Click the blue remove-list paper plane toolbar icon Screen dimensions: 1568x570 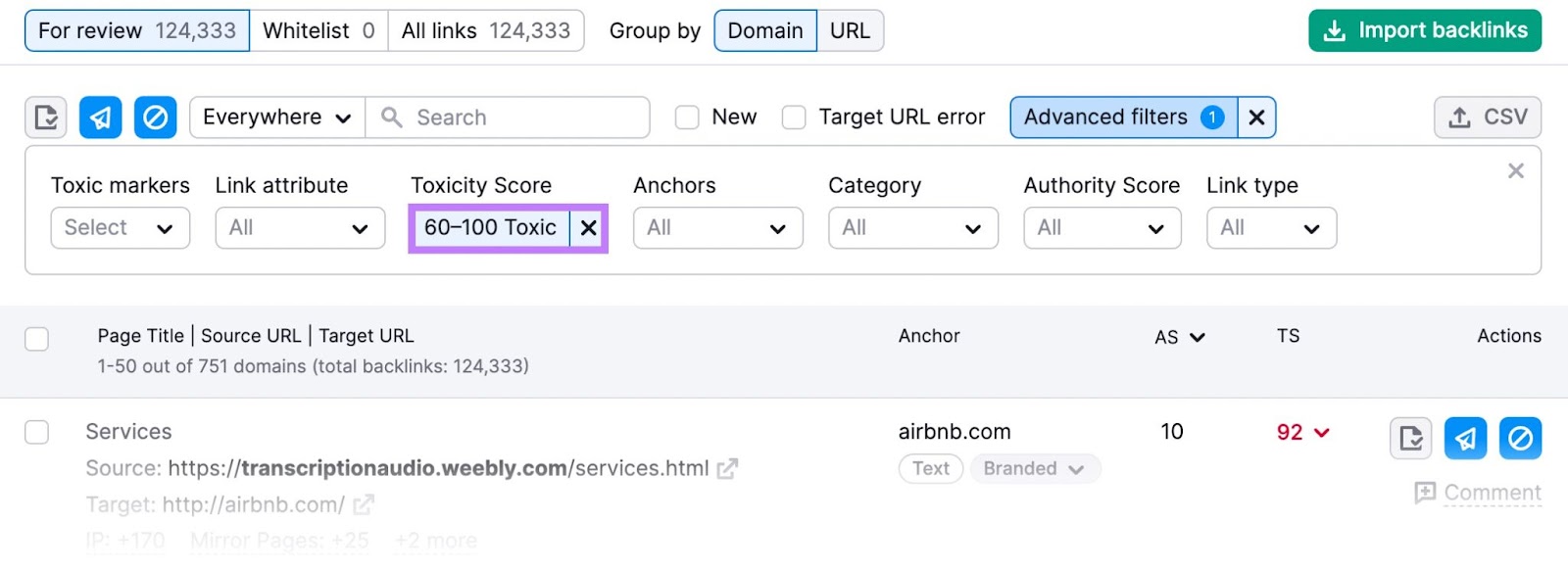pyautogui.click(x=100, y=118)
